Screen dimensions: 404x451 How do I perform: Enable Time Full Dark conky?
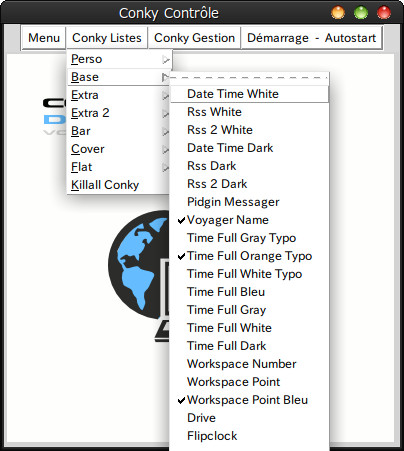pos(249,346)
